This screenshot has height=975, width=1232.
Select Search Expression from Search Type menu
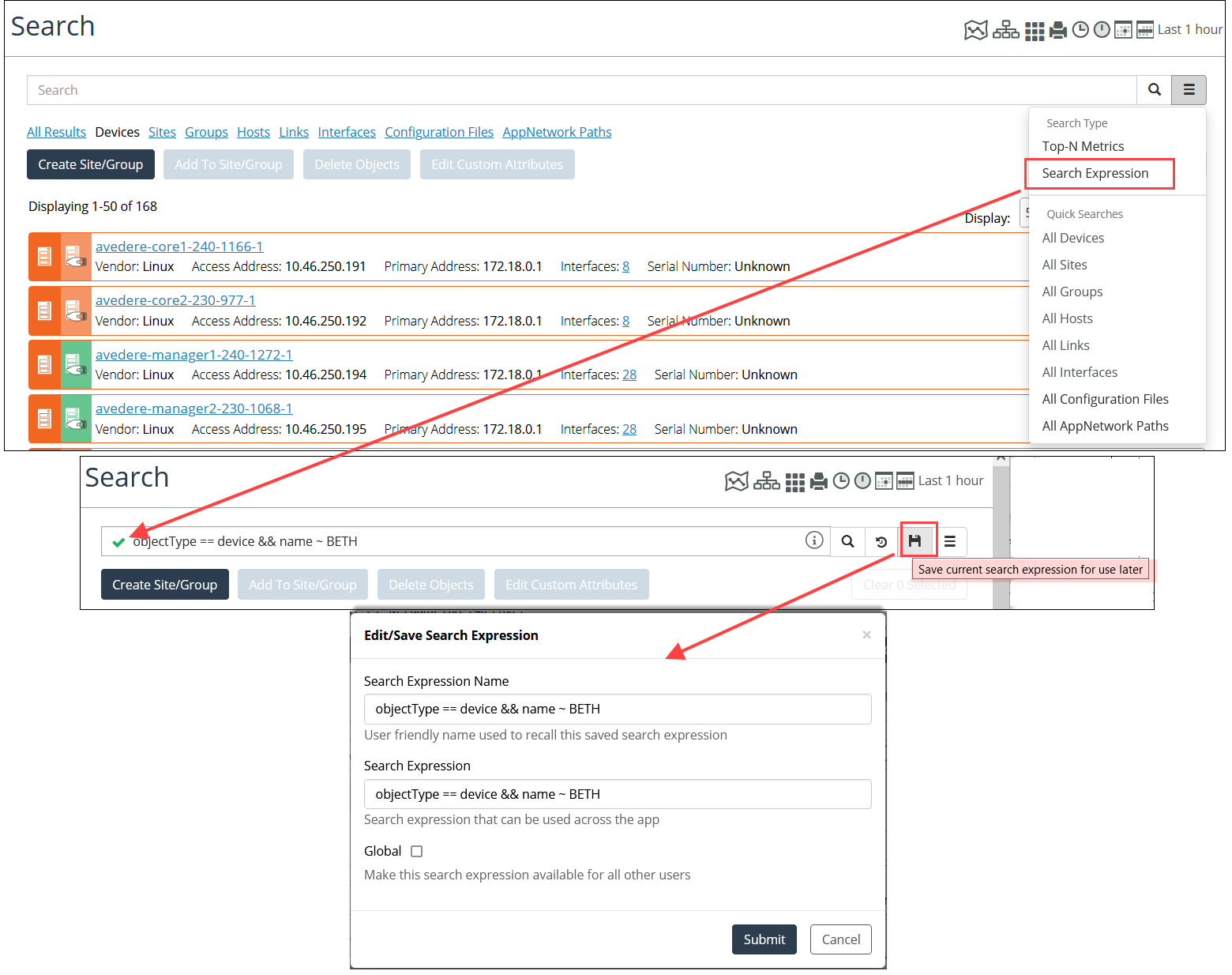click(1095, 173)
